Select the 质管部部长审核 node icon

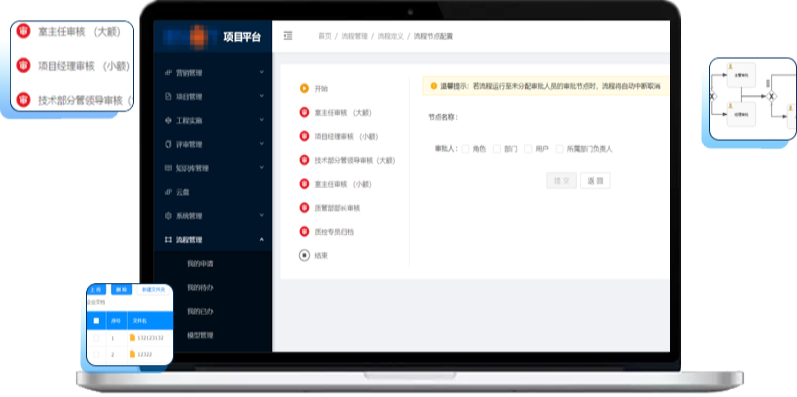[x=304, y=208]
